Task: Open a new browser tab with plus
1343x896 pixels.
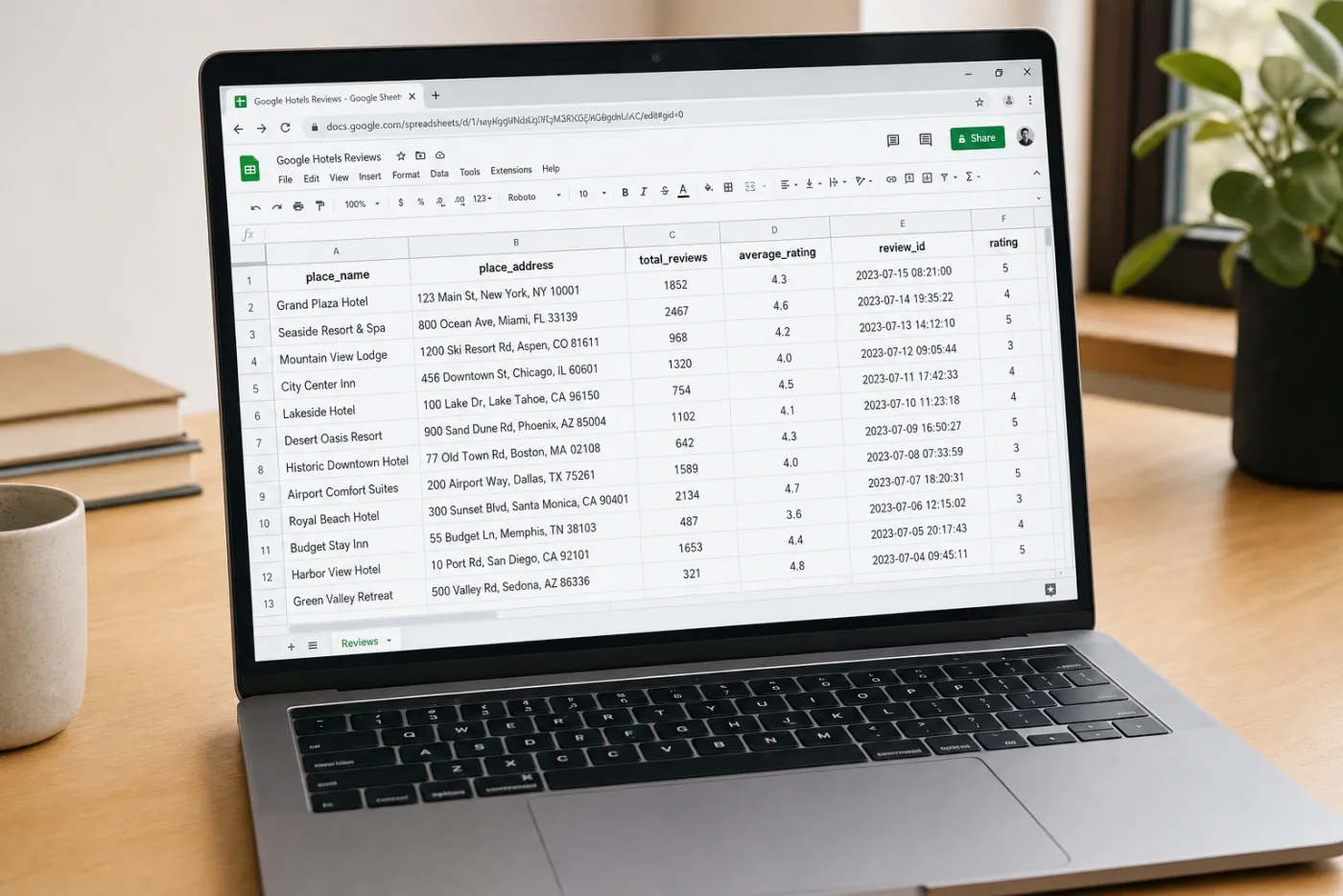Action: coord(436,95)
